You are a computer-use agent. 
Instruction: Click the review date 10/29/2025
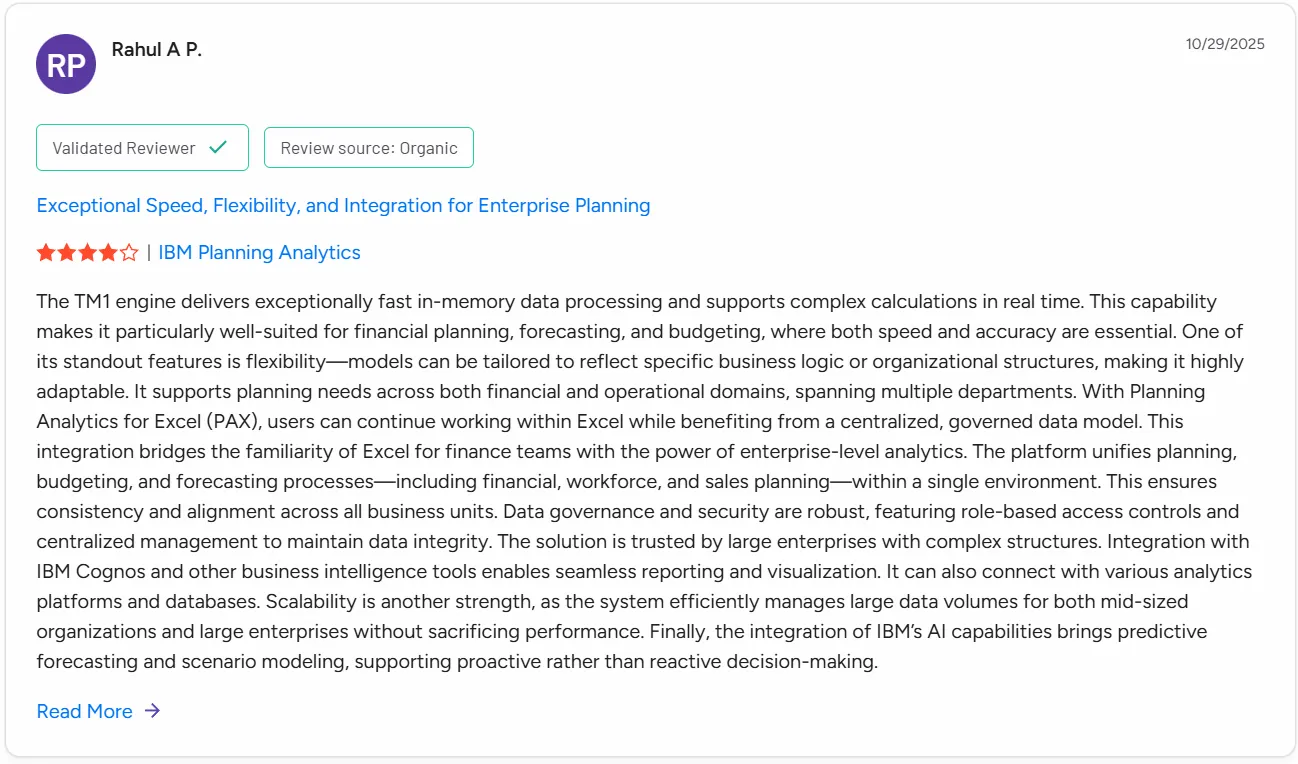1225,44
